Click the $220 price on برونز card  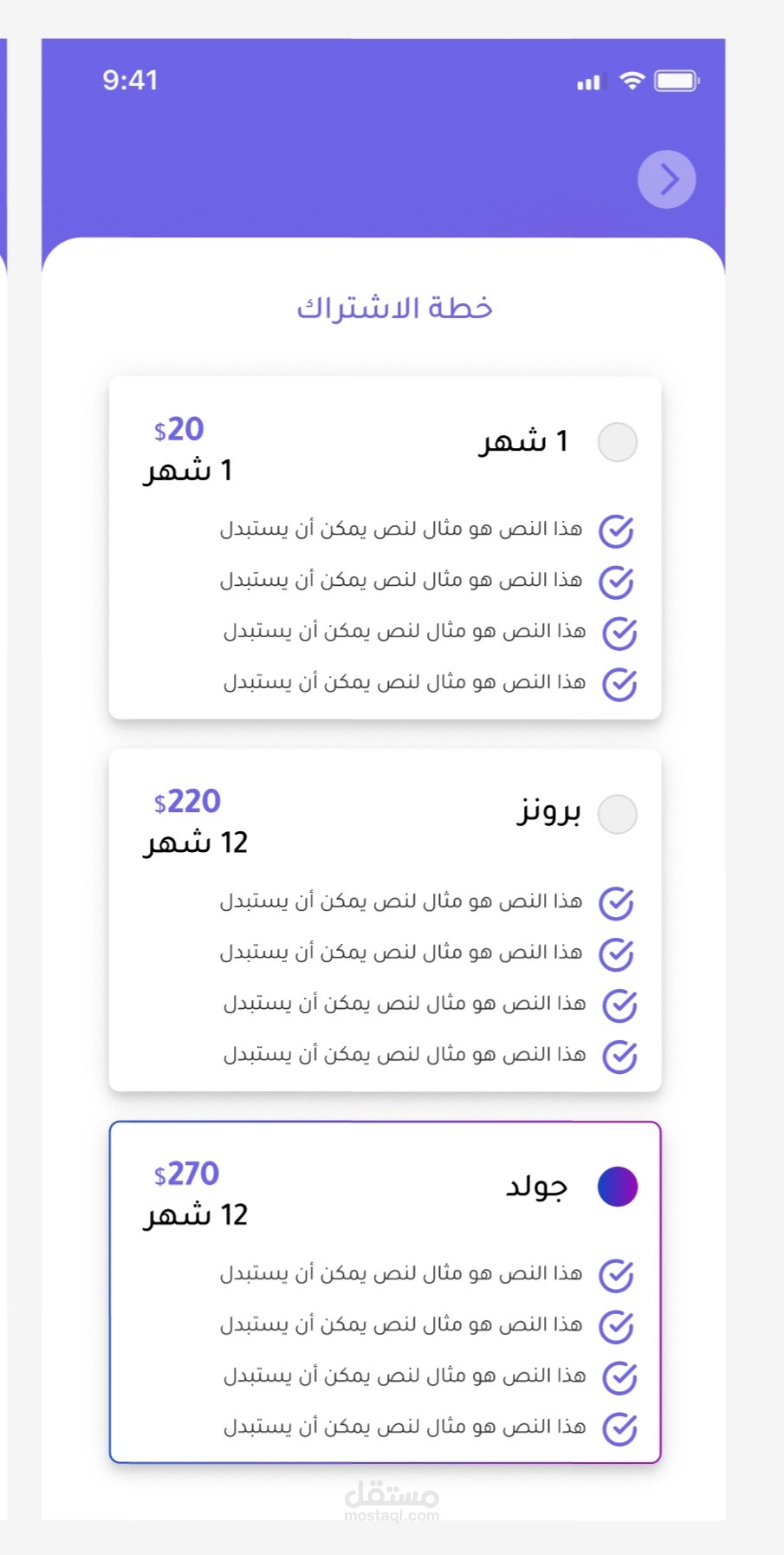click(x=187, y=802)
